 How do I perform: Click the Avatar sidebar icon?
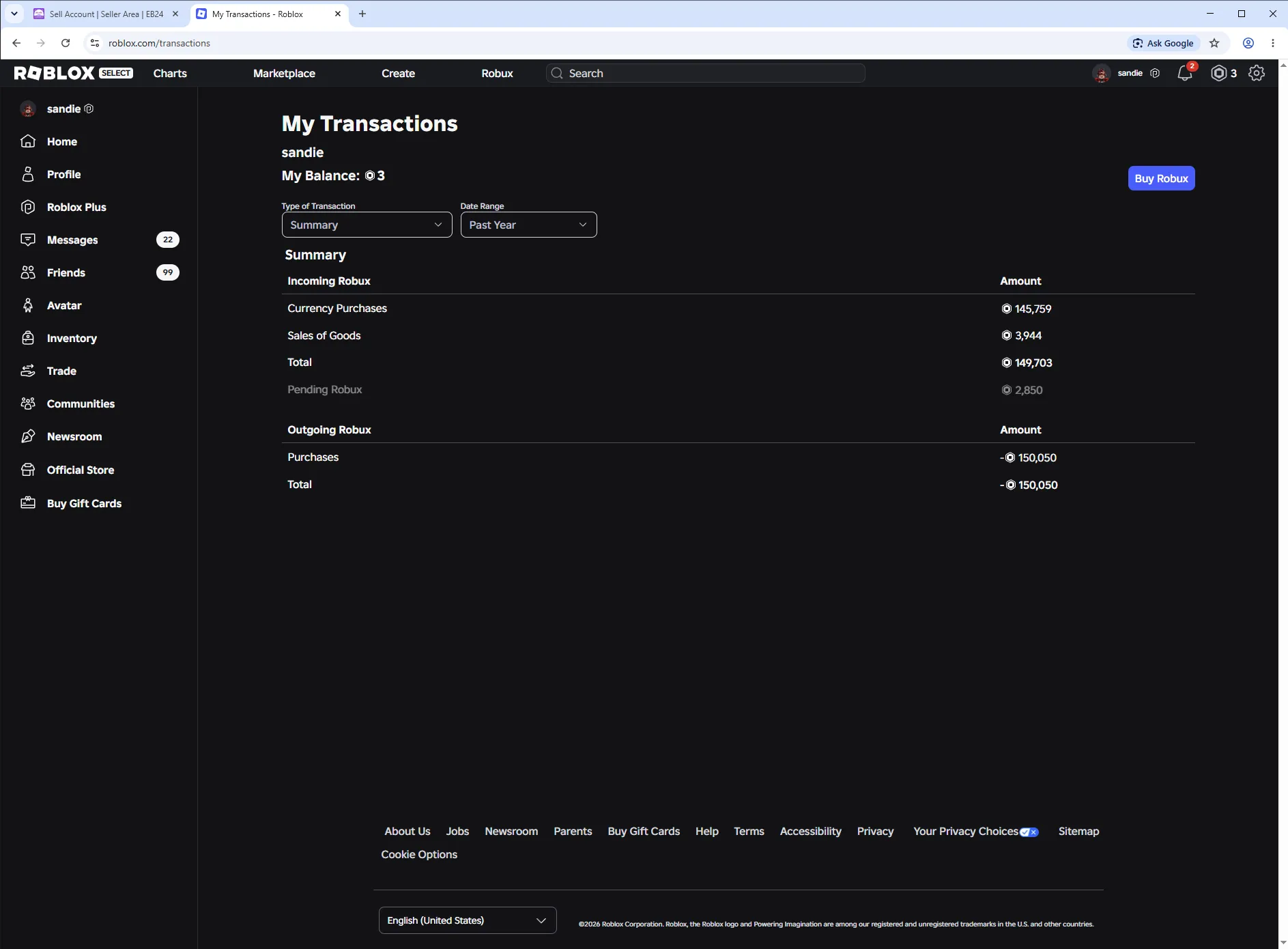pyautogui.click(x=28, y=305)
